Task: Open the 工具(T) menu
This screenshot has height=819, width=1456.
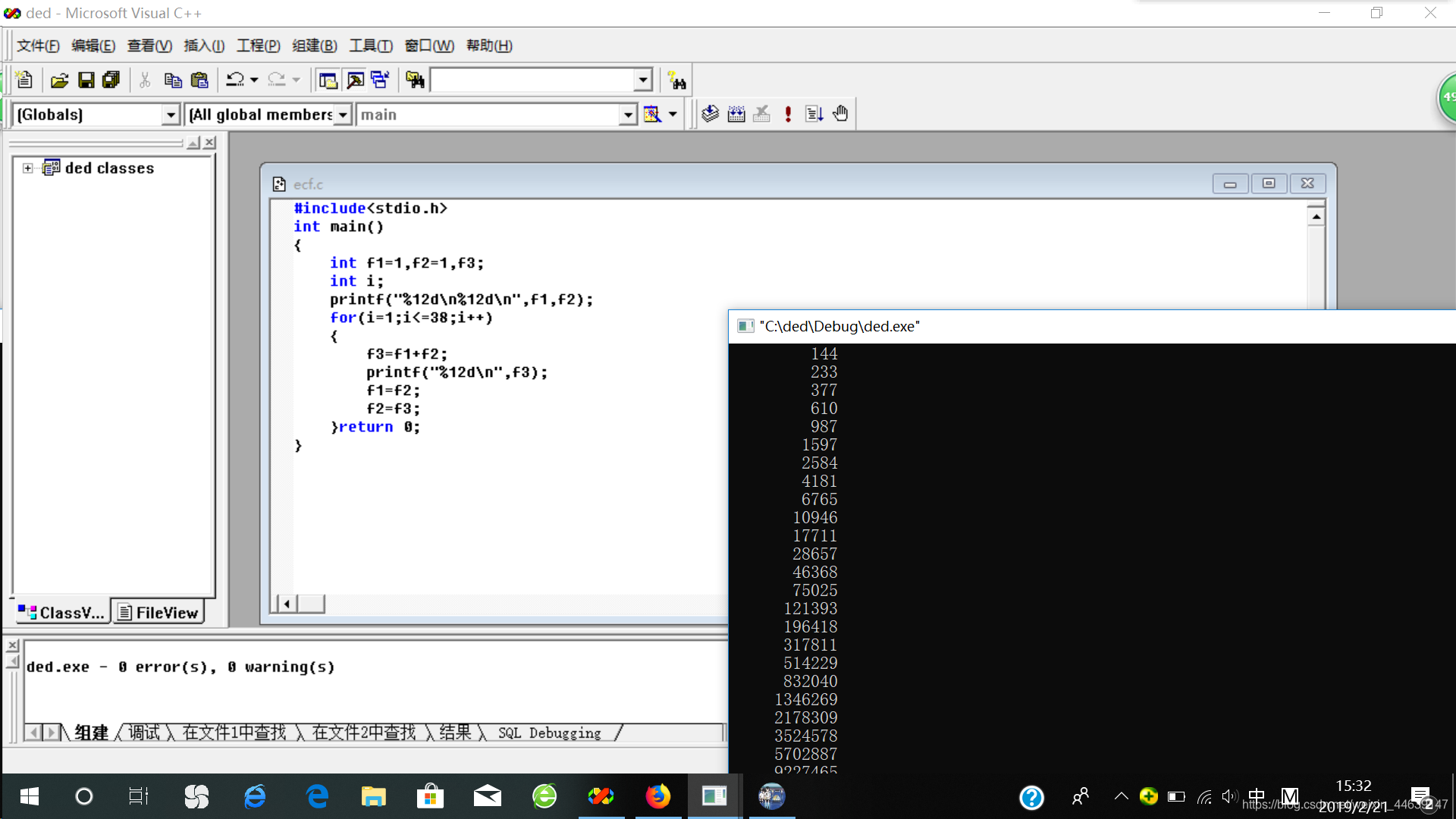Action: 371,45
